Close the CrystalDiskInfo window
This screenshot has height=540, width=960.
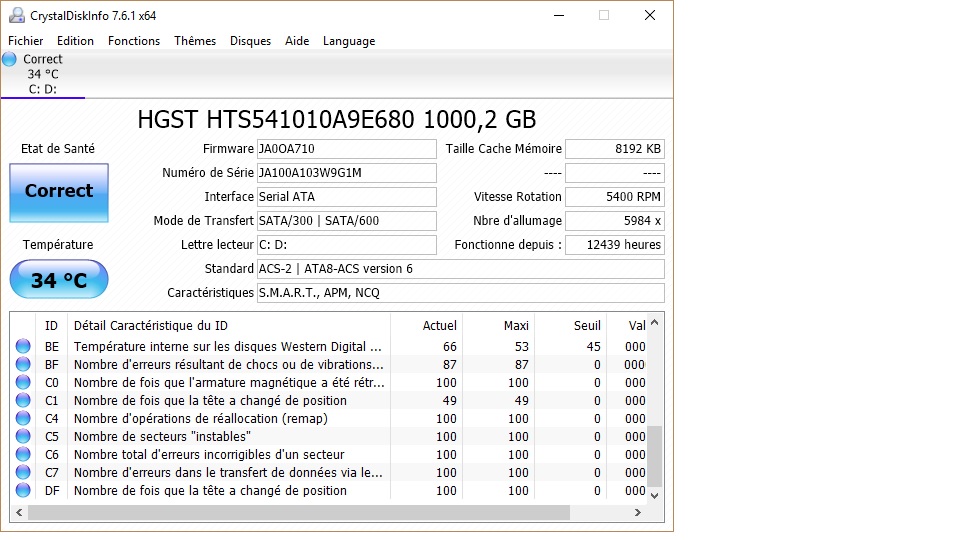650,15
